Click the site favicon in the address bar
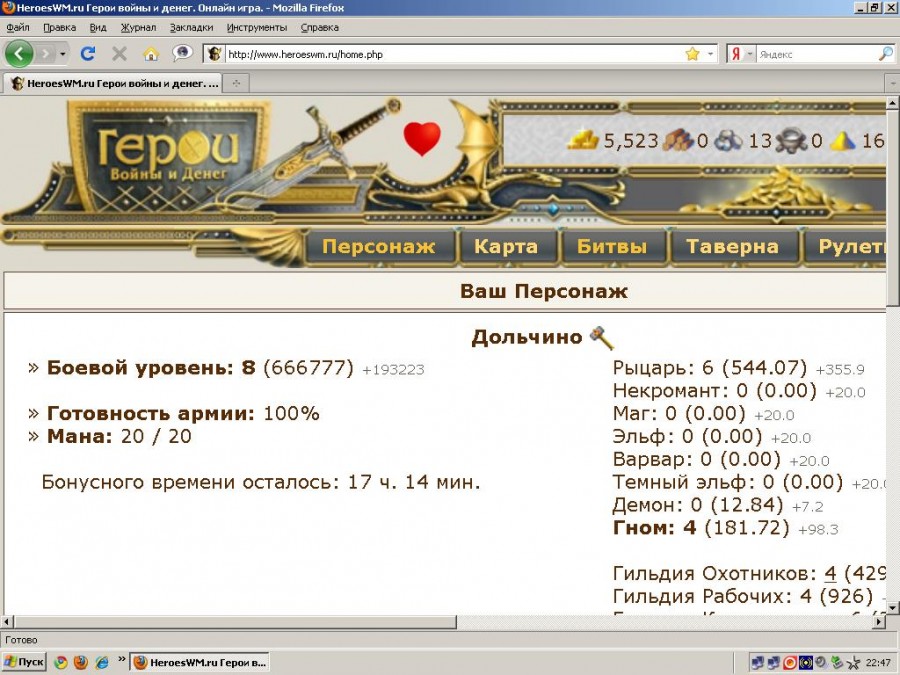 [214, 54]
